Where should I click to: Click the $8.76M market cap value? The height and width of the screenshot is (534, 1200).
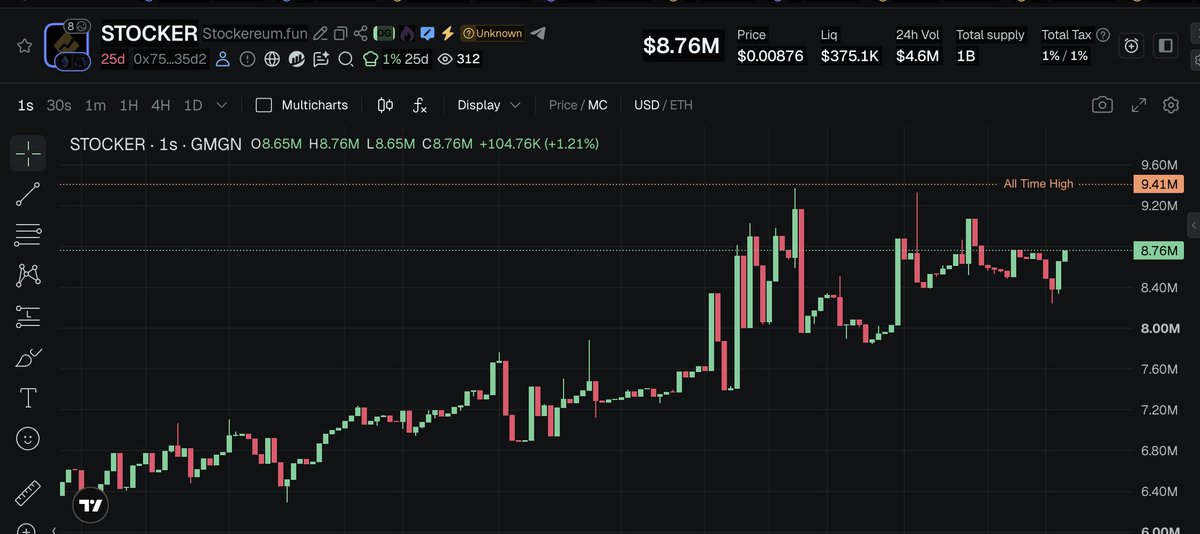click(681, 46)
